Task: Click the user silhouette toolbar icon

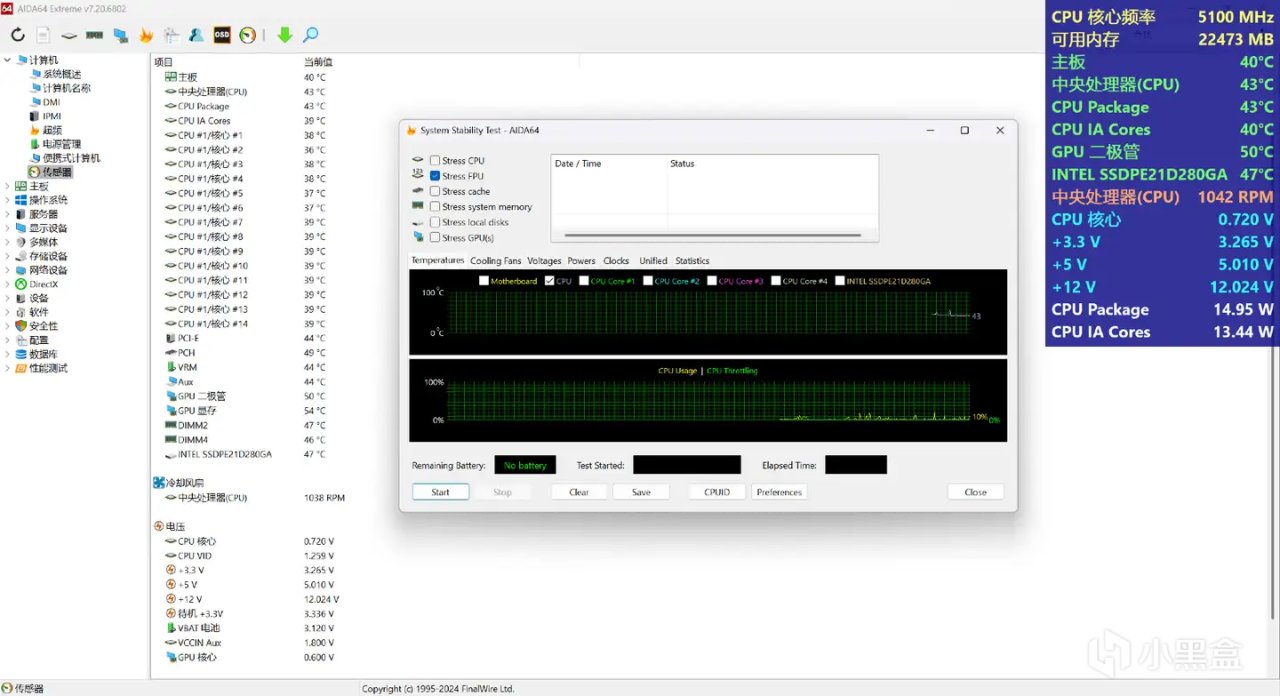Action: tap(197, 35)
